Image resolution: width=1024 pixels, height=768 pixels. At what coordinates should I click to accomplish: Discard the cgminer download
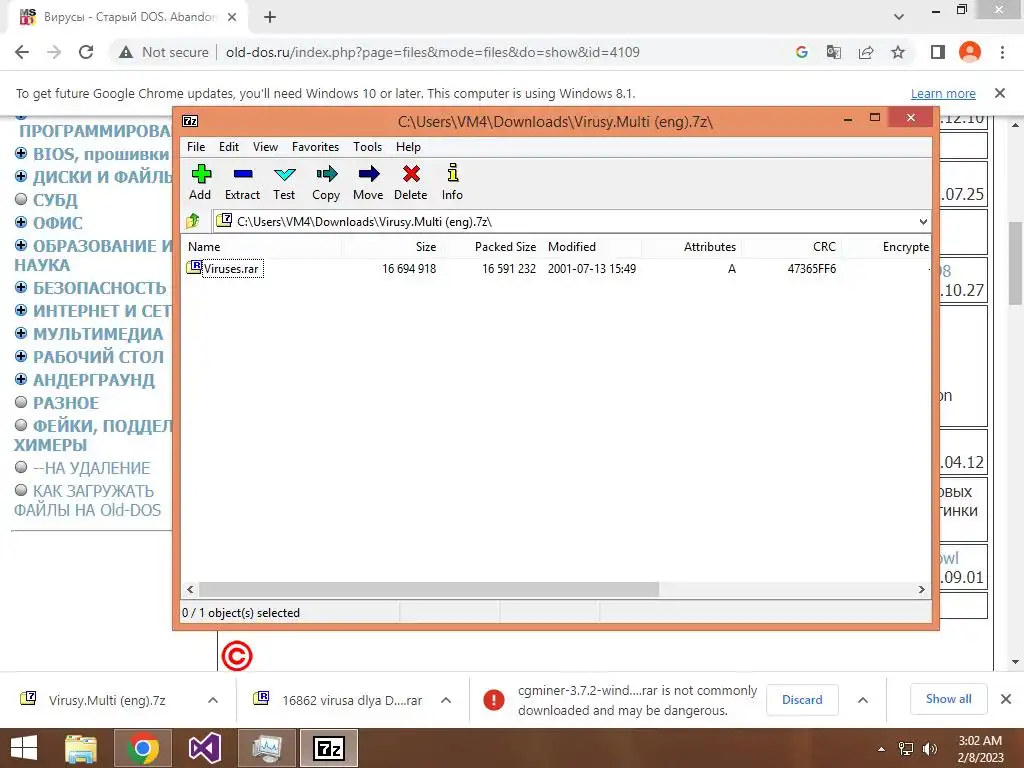coord(802,700)
